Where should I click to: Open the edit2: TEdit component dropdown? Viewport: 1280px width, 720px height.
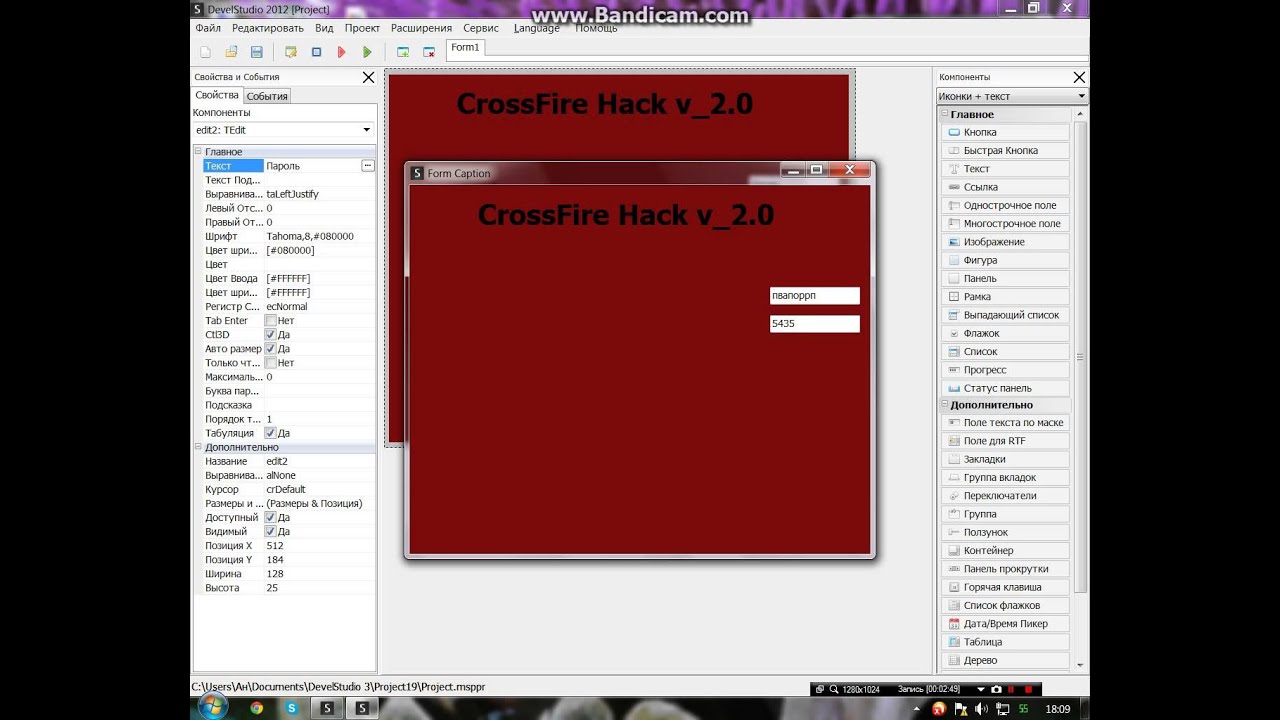366,130
